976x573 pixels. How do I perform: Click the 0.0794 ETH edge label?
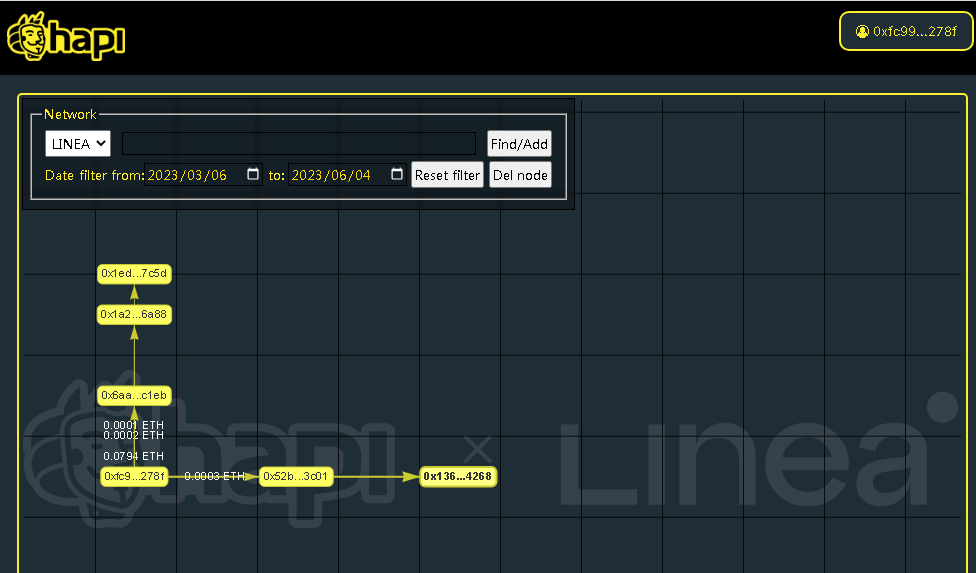(133, 456)
